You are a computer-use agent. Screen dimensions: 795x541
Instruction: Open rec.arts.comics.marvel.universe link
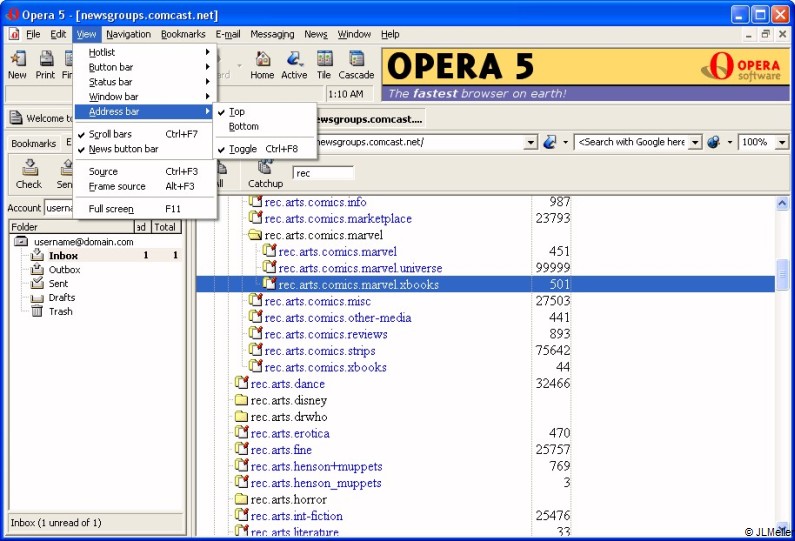(360, 268)
